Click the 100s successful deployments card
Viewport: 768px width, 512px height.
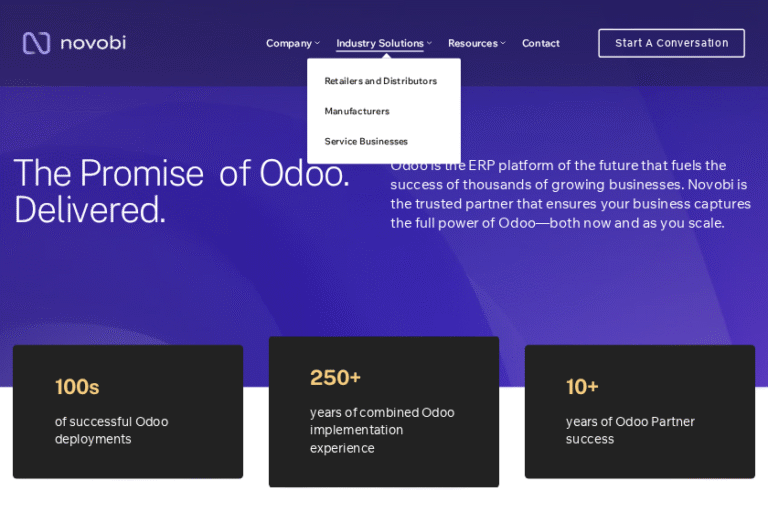point(128,411)
